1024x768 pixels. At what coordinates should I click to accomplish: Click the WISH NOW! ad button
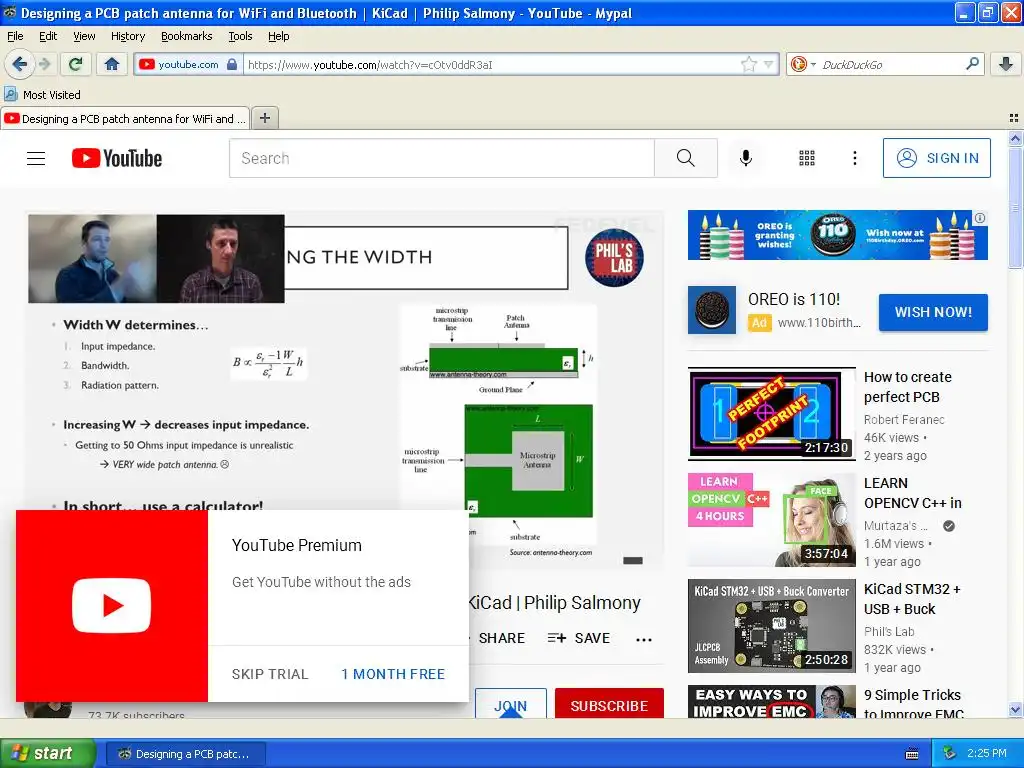933,312
